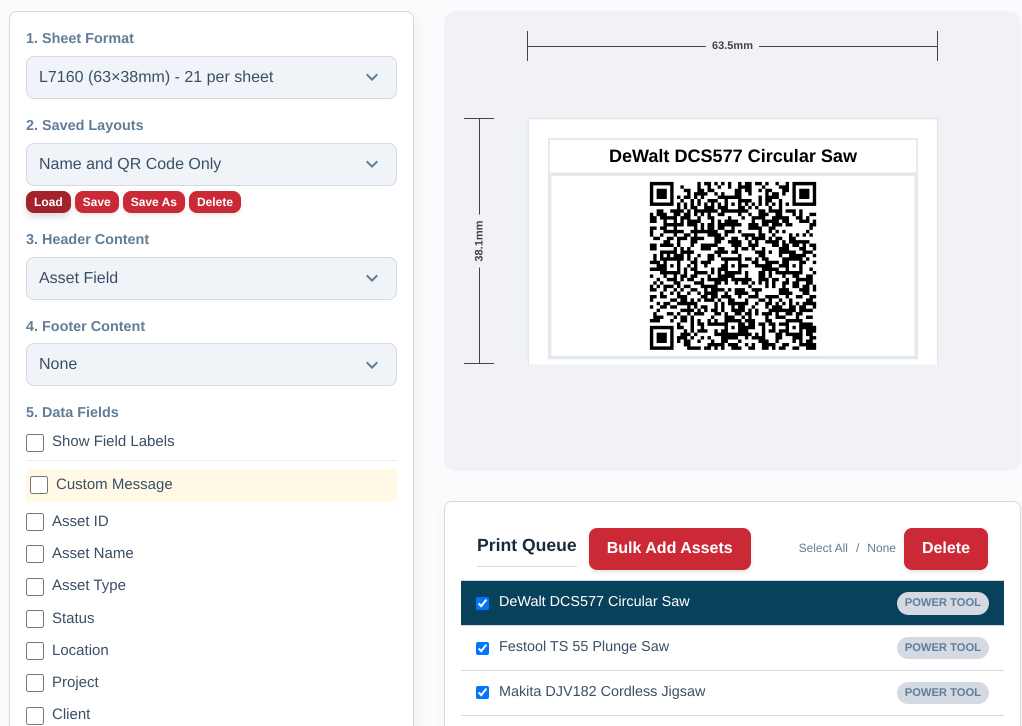Uncheck Makita DJV182 Cordless Jigsaw
The height and width of the screenshot is (726, 1022).
pyautogui.click(x=482, y=692)
